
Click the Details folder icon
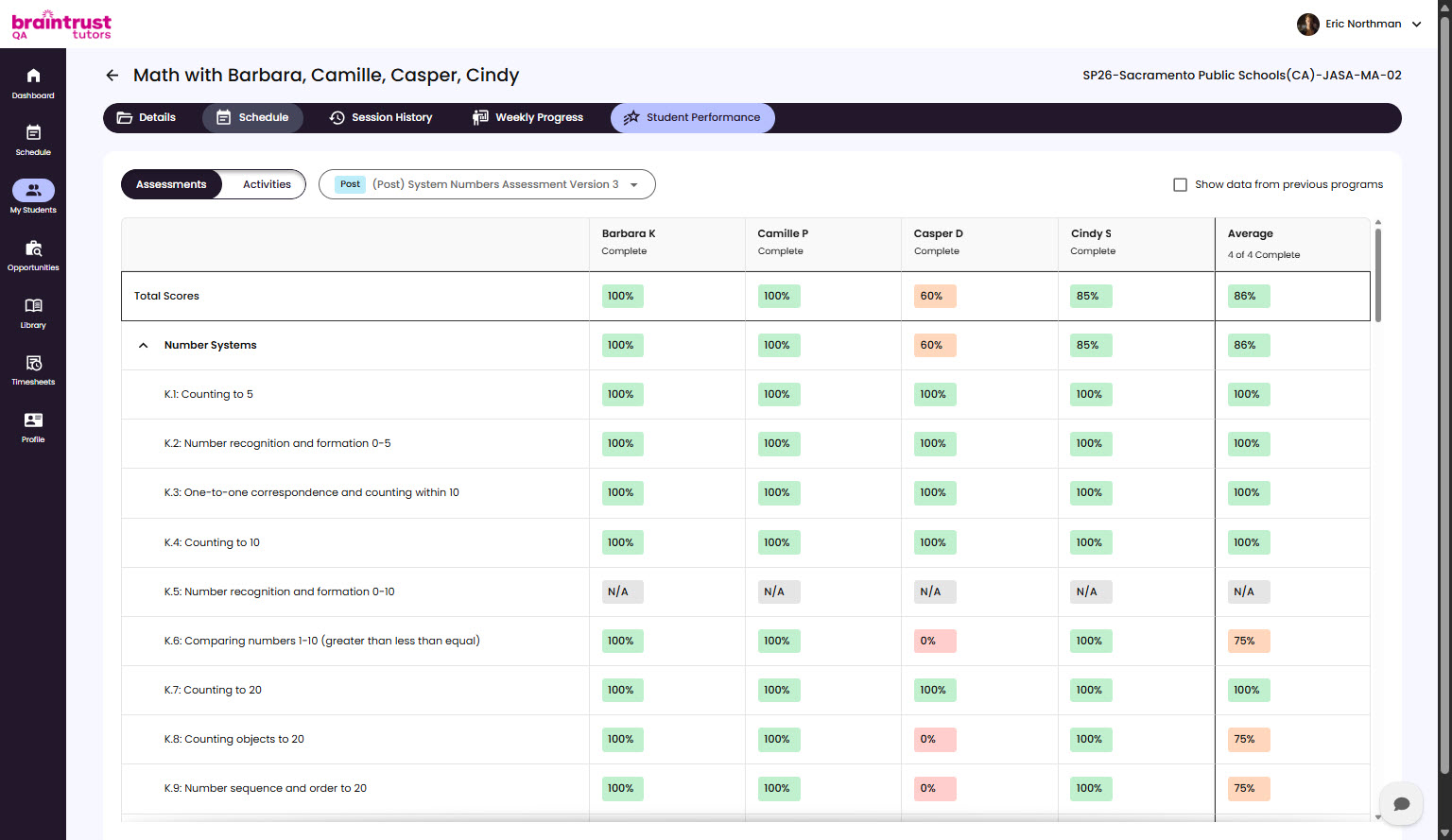(x=125, y=117)
